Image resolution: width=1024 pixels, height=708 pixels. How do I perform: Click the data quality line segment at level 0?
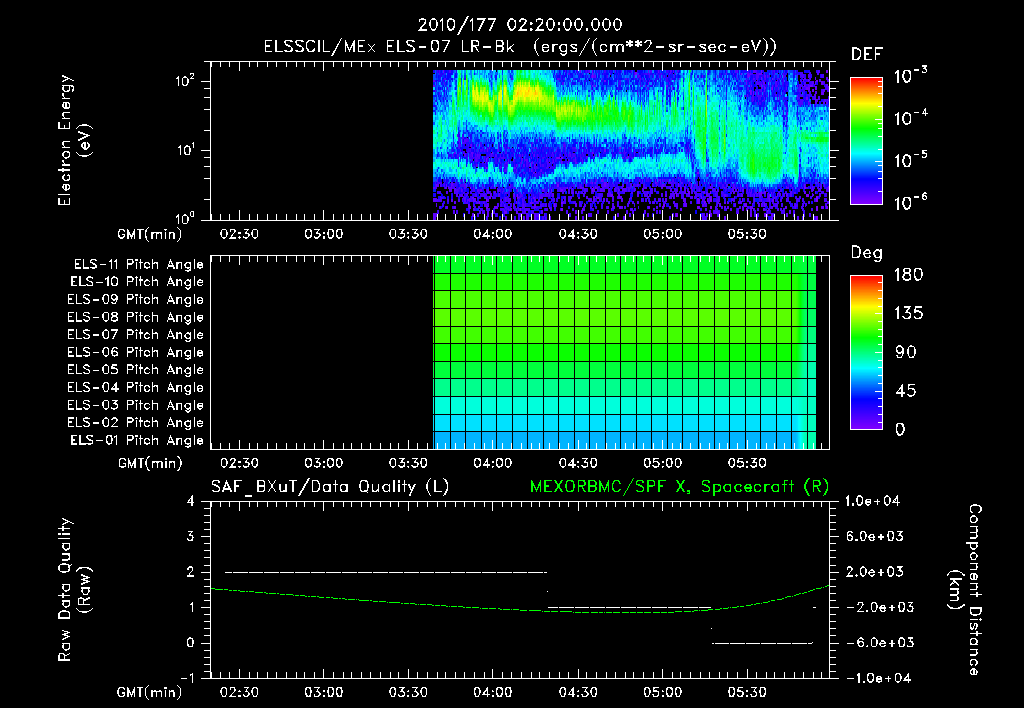762,643
